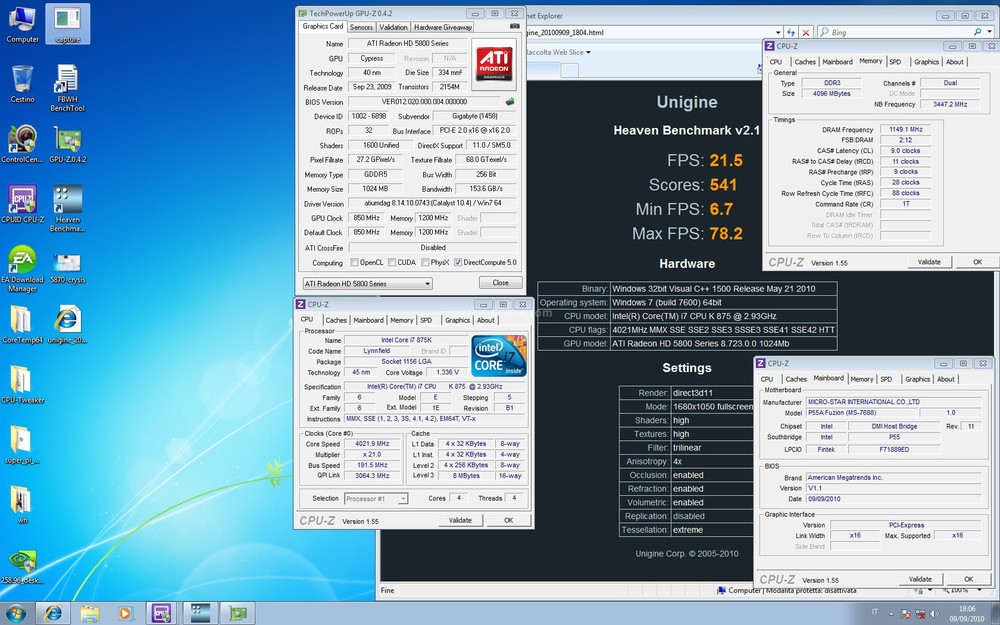Open the CoreTemp64 folder icon

click(22, 324)
